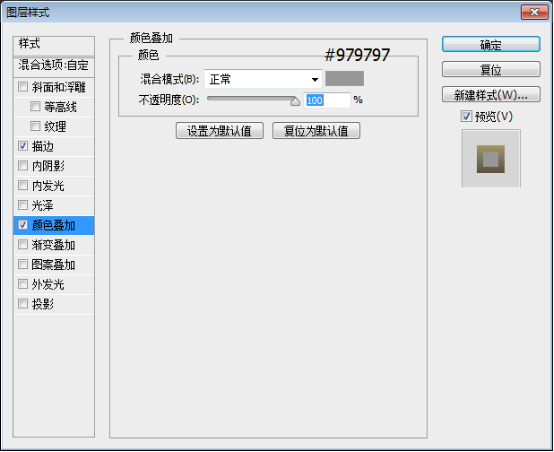Toggle the 预览(V) checkbox
This screenshot has height=452, width=554.
466,116
